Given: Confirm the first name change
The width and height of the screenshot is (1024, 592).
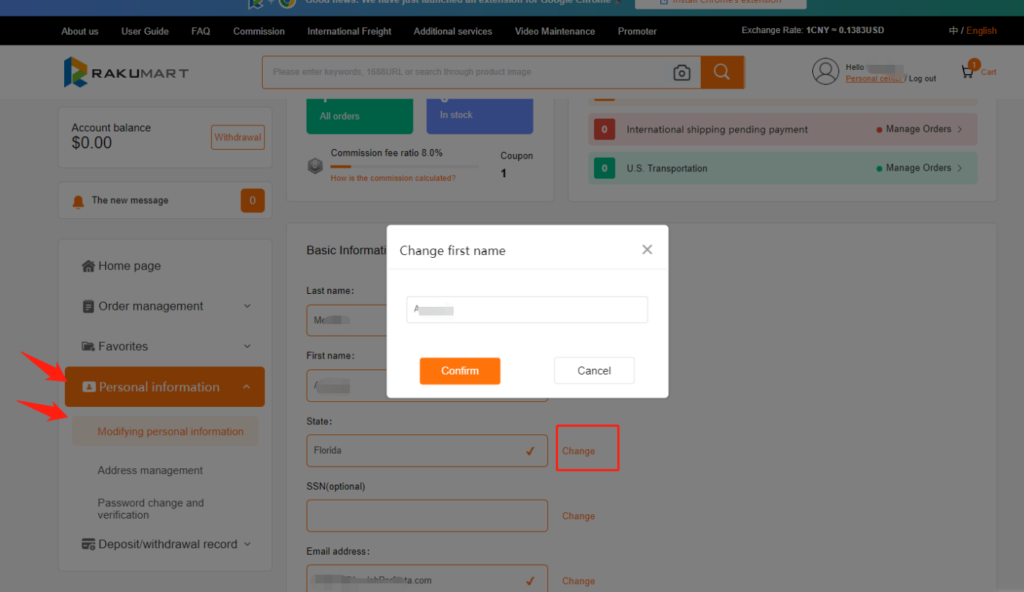Looking at the screenshot, I should click(460, 371).
